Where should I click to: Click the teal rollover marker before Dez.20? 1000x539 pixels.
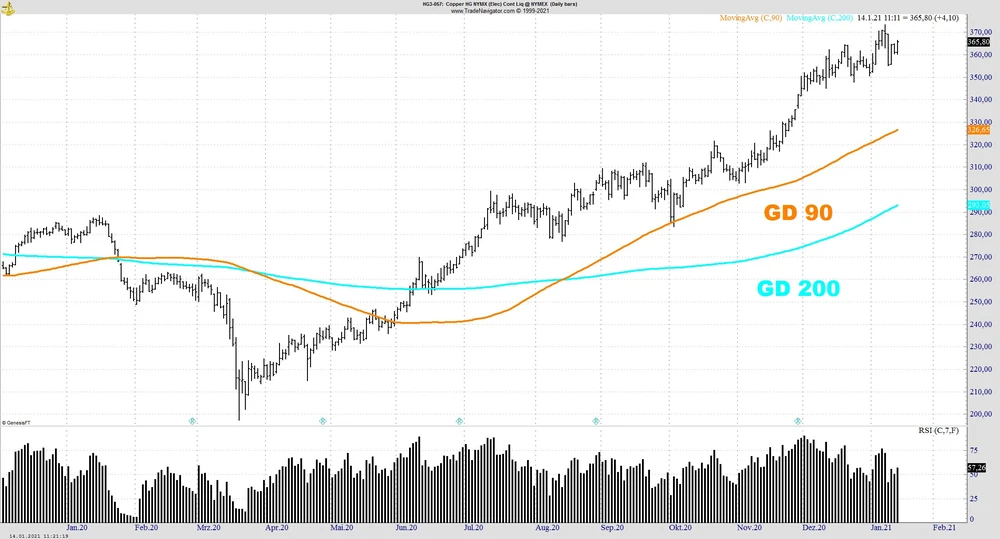pos(798,421)
